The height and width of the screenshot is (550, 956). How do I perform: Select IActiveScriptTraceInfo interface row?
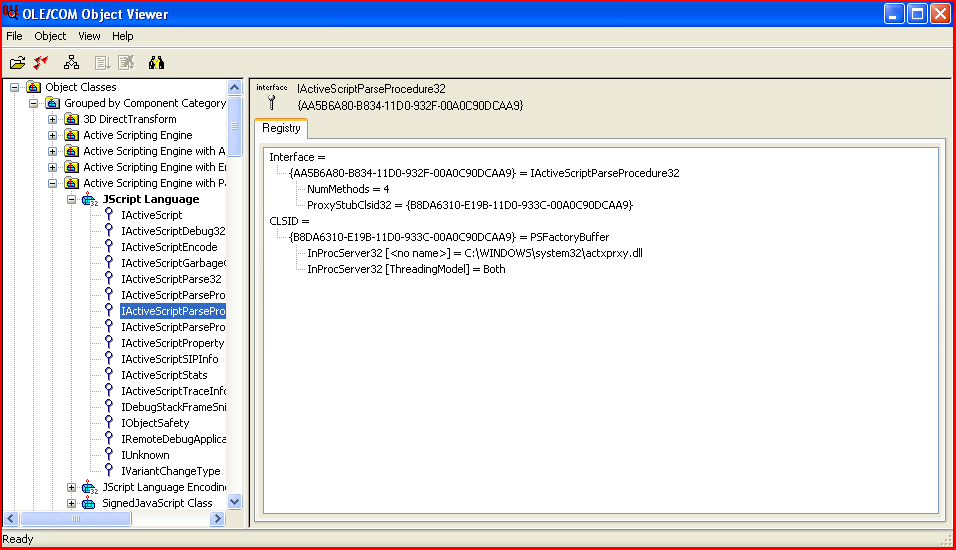pyautogui.click(x=173, y=391)
